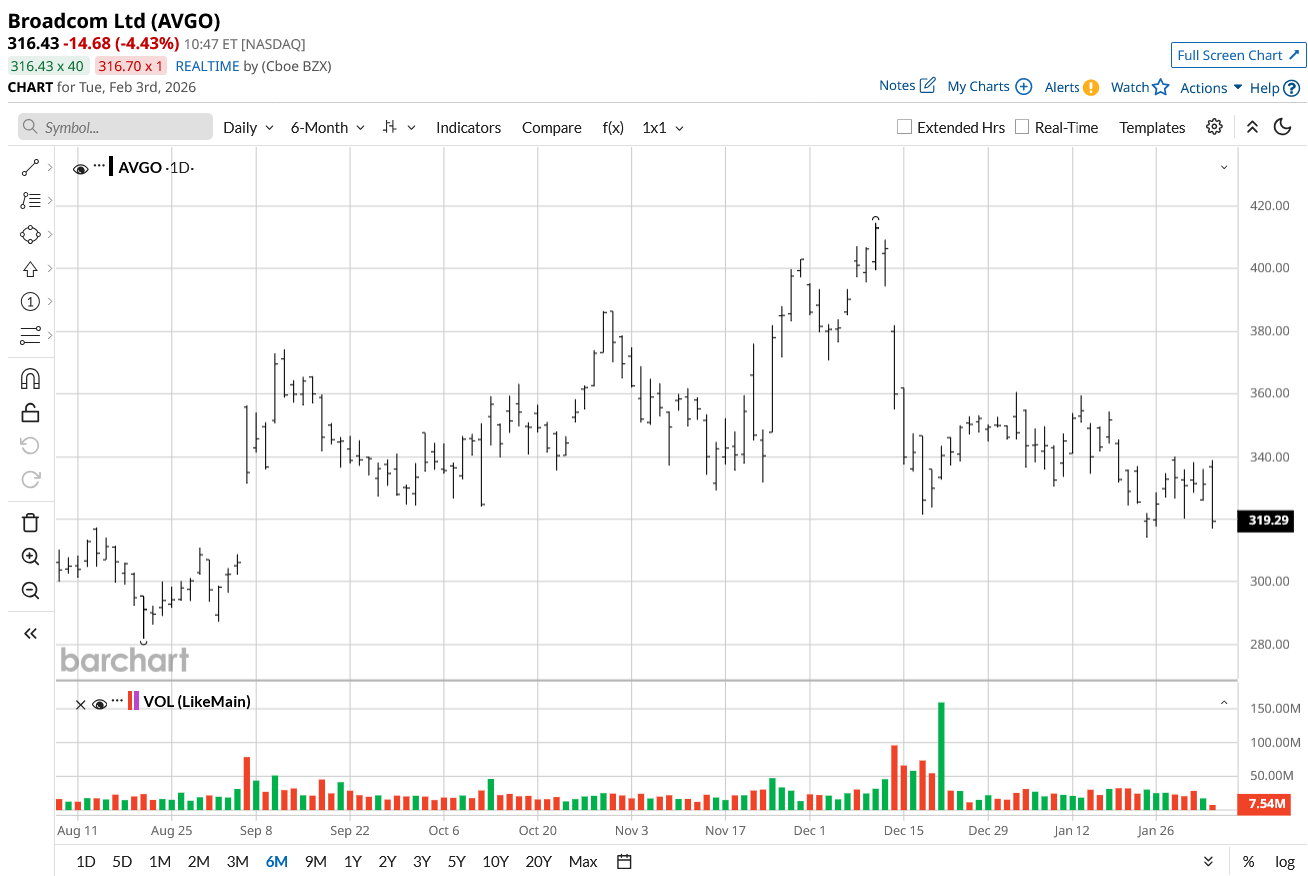Select the 20Y range button
The height and width of the screenshot is (876, 1308).
point(538,861)
